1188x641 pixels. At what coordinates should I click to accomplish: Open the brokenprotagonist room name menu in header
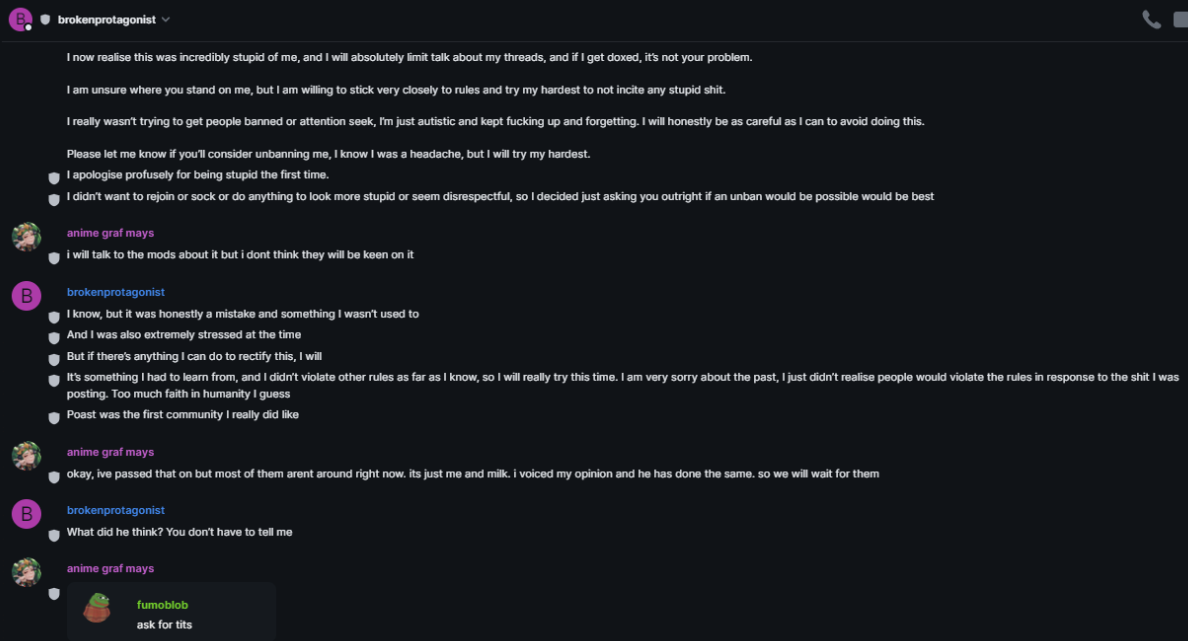tap(106, 20)
